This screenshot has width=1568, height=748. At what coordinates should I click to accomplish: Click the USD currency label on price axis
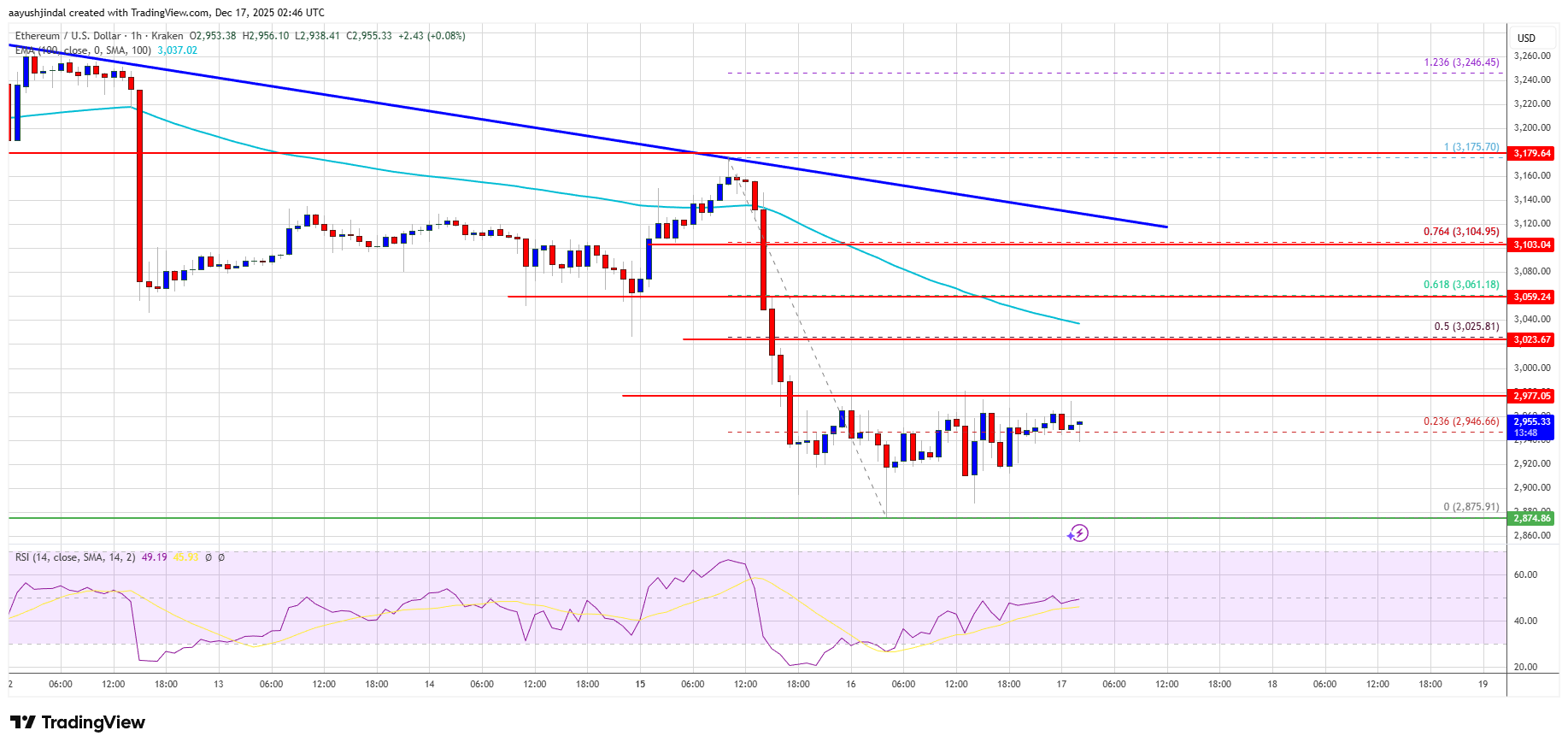pos(1526,38)
